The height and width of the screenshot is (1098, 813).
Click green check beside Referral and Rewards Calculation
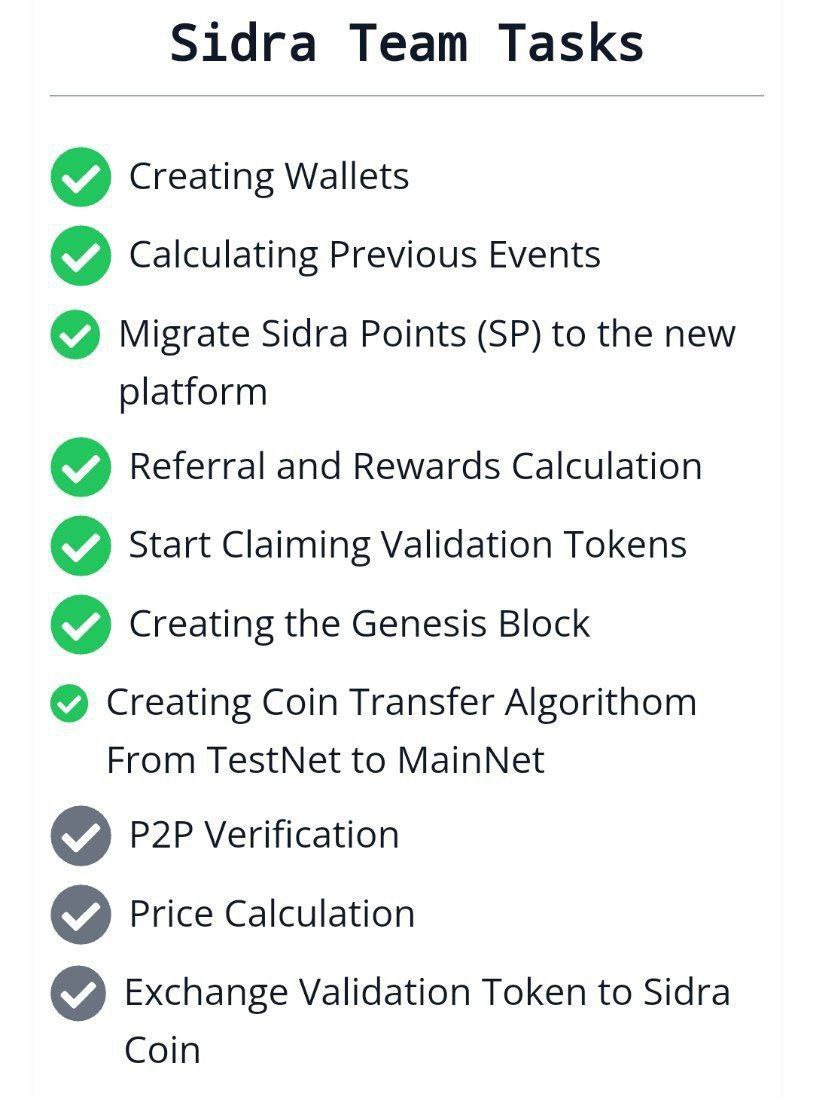click(81, 467)
